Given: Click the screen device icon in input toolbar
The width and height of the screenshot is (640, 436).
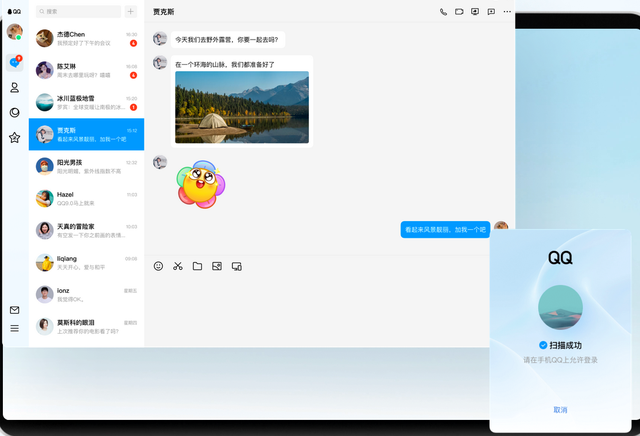Looking at the screenshot, I should [237, 266].
